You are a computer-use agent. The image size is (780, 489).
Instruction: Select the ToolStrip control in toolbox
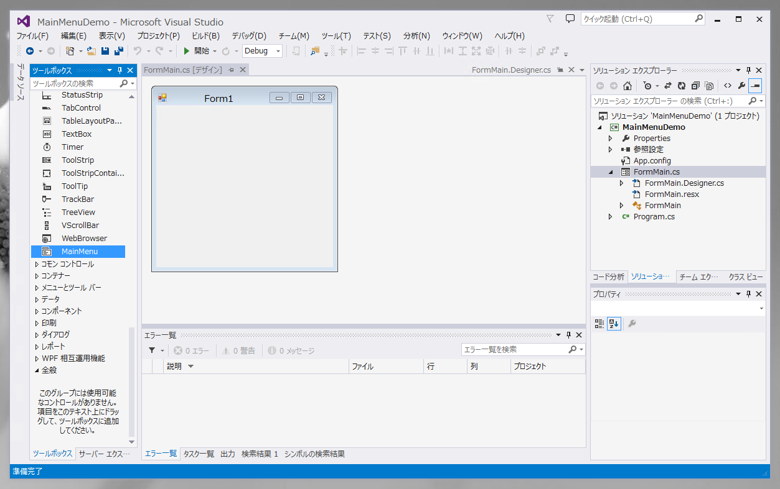coord(78,160)
